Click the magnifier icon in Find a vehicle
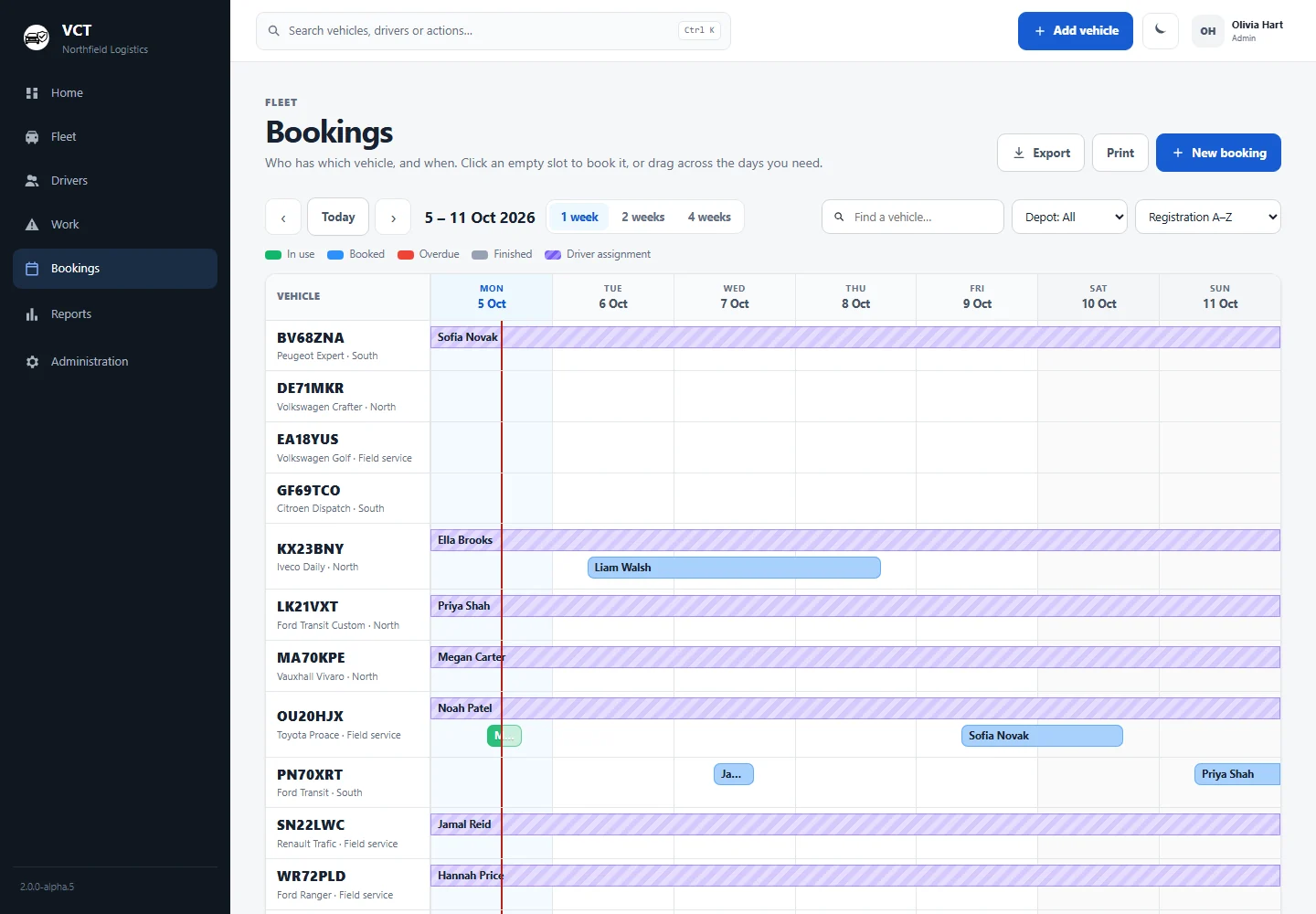 click(x=839, y=218)
